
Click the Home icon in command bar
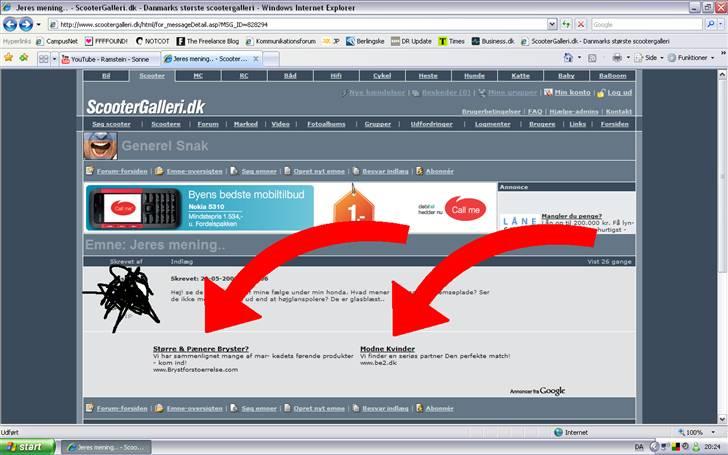tap(567, 59)
